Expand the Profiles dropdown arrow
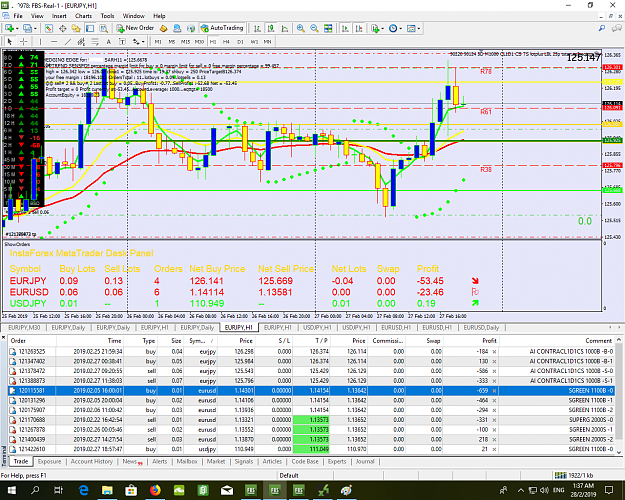625x500 pixels. pos(35,29)
